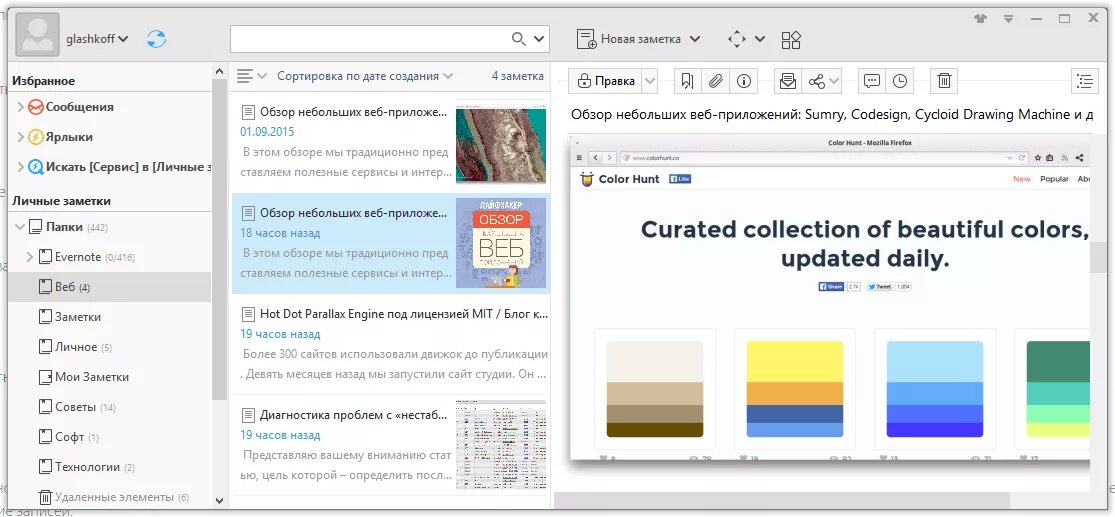Click the light blue palette swatch
This screenshot has width=1115, height=517.
(x=934, y=389)
